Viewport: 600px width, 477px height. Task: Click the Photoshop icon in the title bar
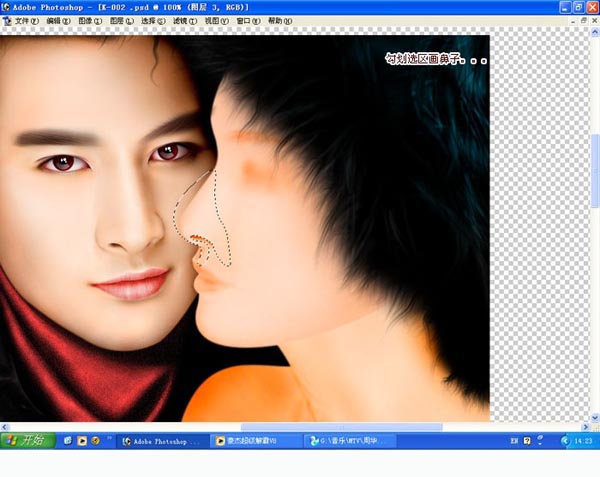point(5,7)
